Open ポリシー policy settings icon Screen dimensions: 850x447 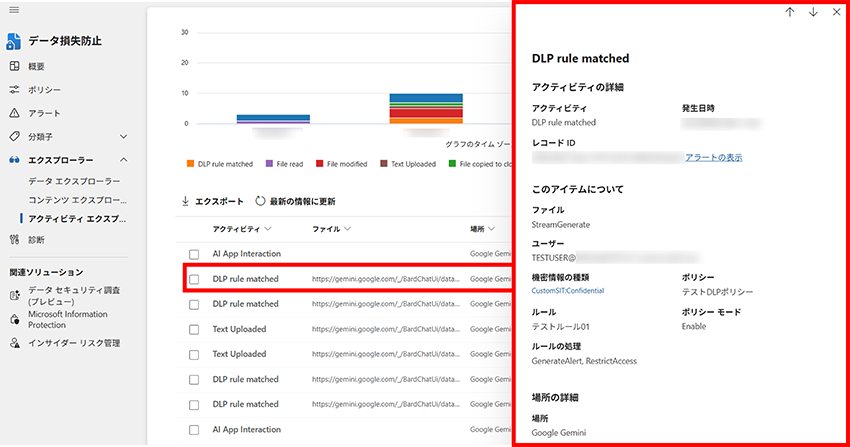(x=14, y=90)
